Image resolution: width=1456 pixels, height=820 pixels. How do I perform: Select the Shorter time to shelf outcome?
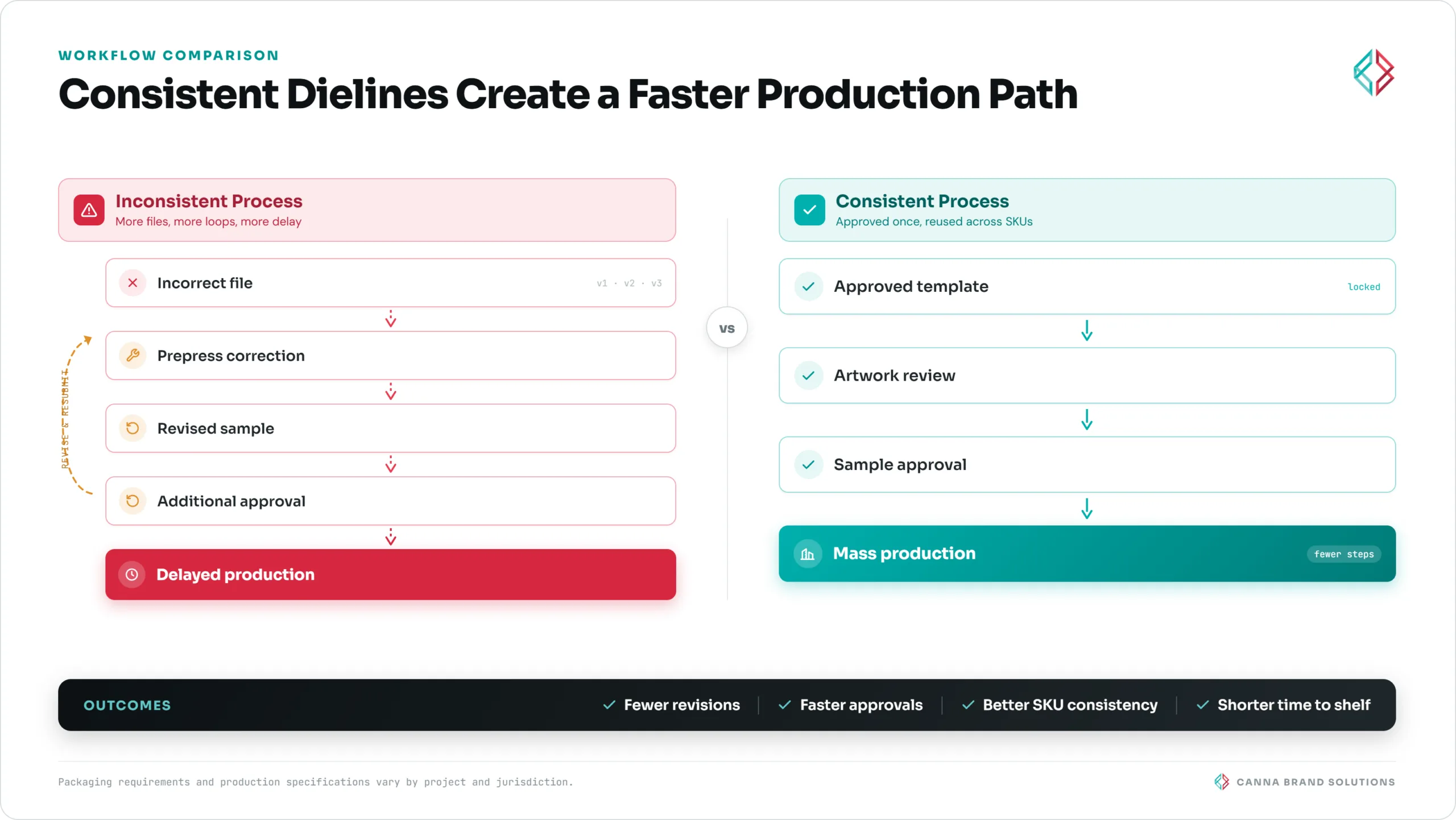(x=1283, y=705)
